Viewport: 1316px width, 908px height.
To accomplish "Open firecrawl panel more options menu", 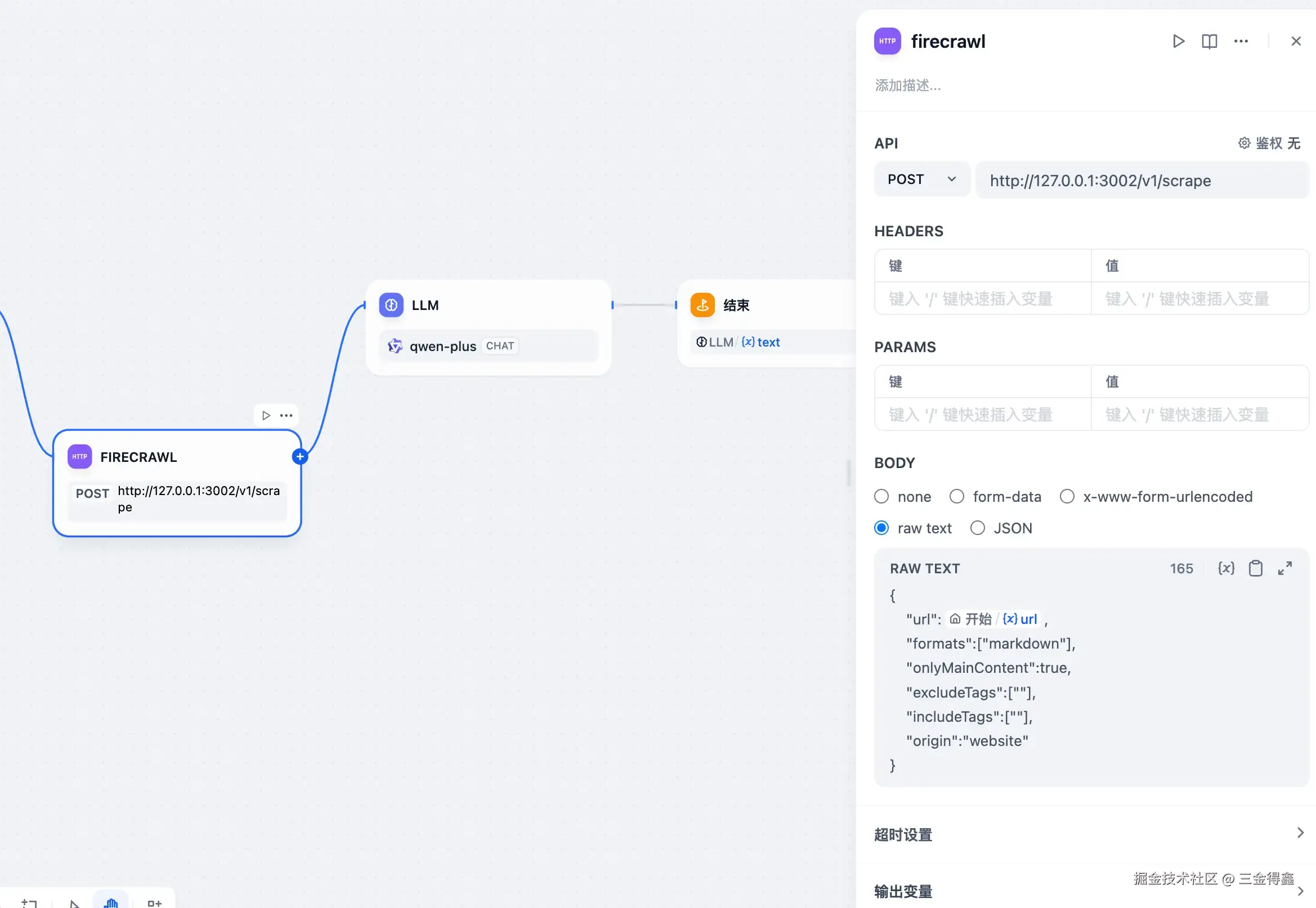I will (x=1241, y=41).
